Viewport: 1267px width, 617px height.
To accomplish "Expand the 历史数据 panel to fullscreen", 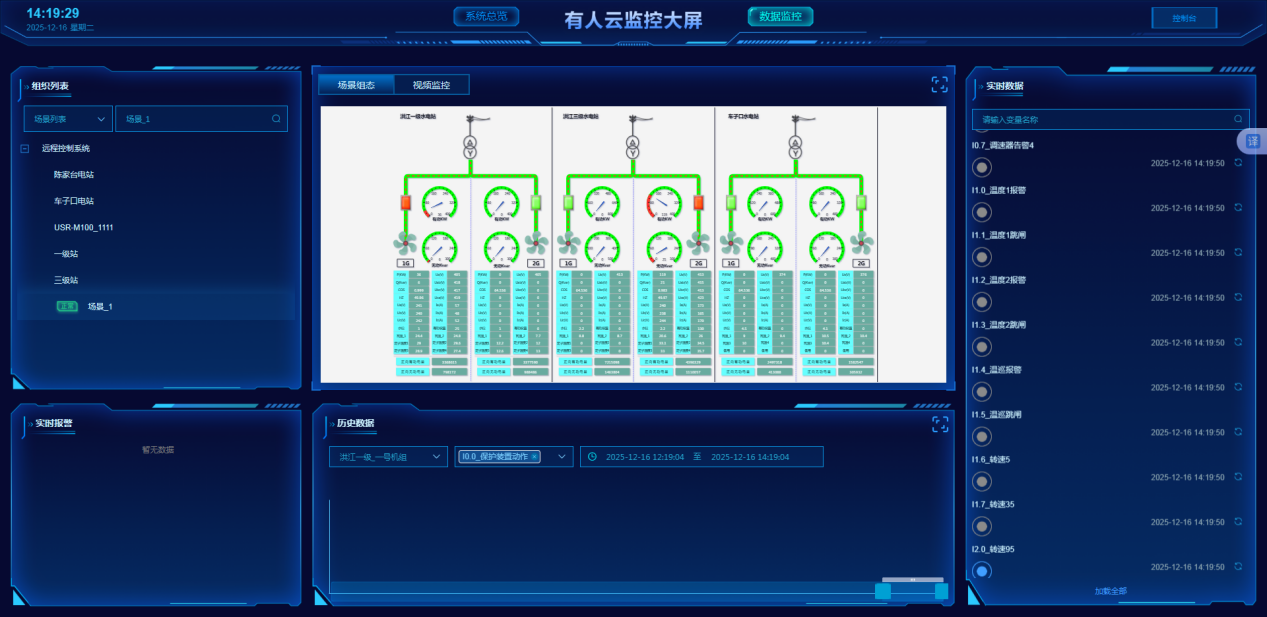I will coord(939,424).
